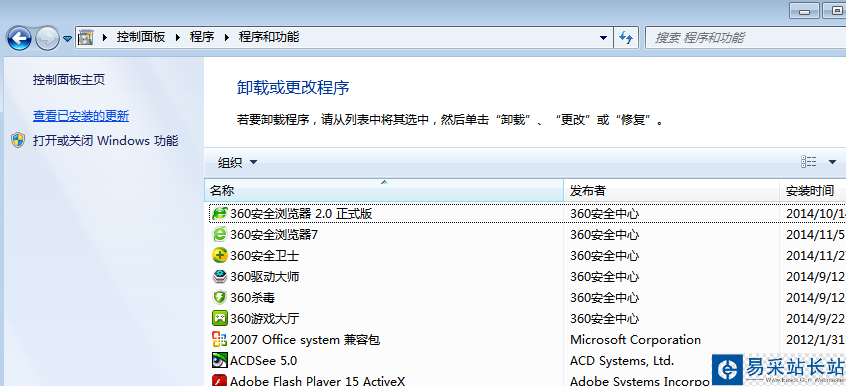Click install date 2012/1/31 cell
The image size is (846, 386).
(815, 340)
